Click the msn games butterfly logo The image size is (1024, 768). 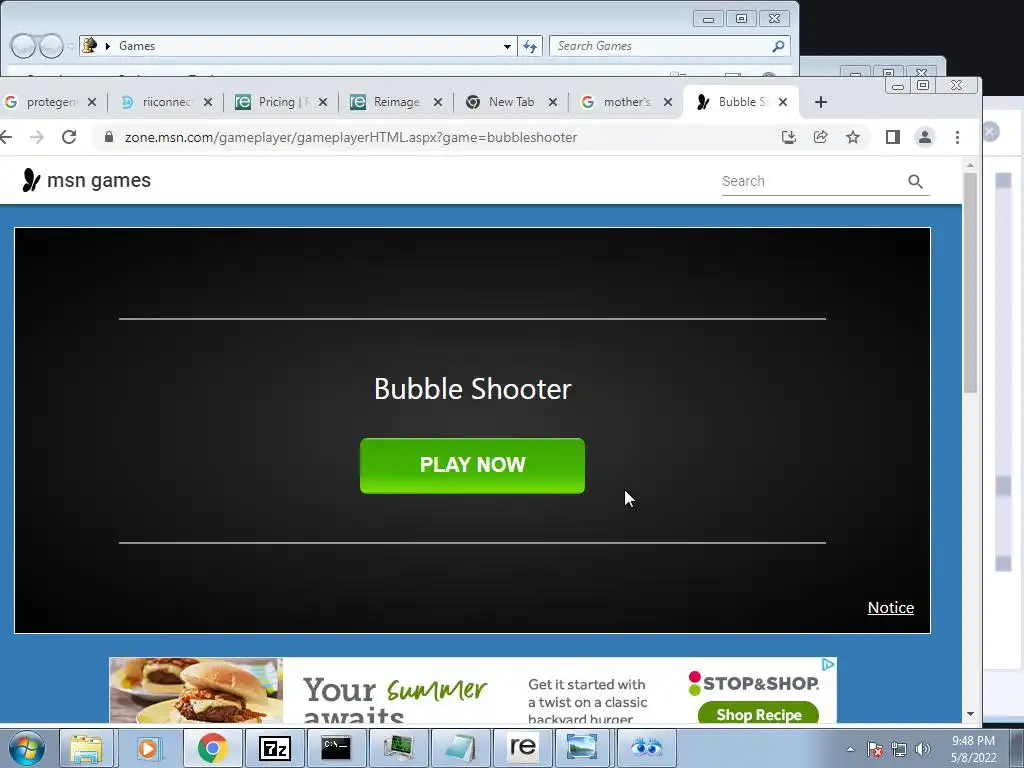tap(31, 180)
